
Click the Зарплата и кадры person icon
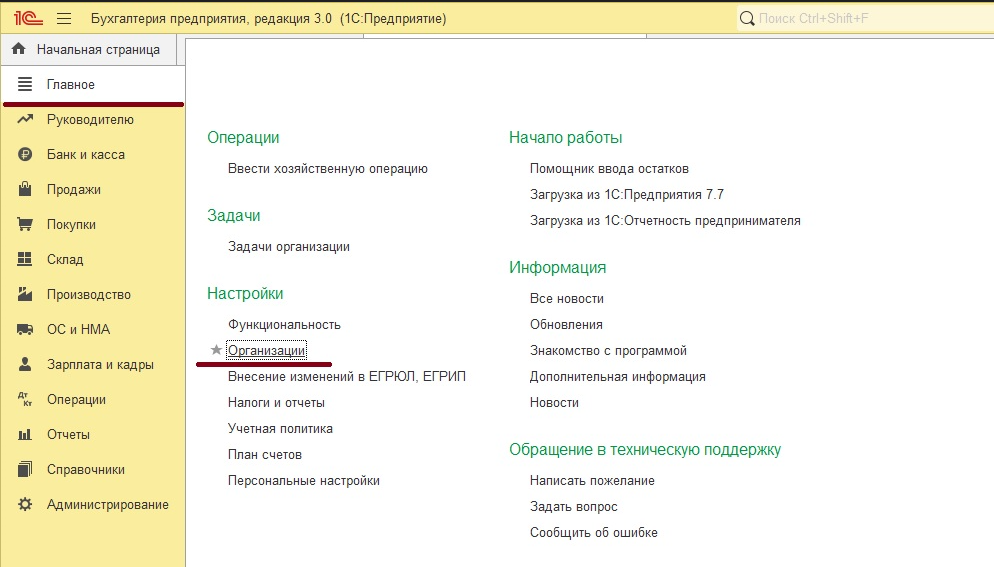click(x=25, y=364)
